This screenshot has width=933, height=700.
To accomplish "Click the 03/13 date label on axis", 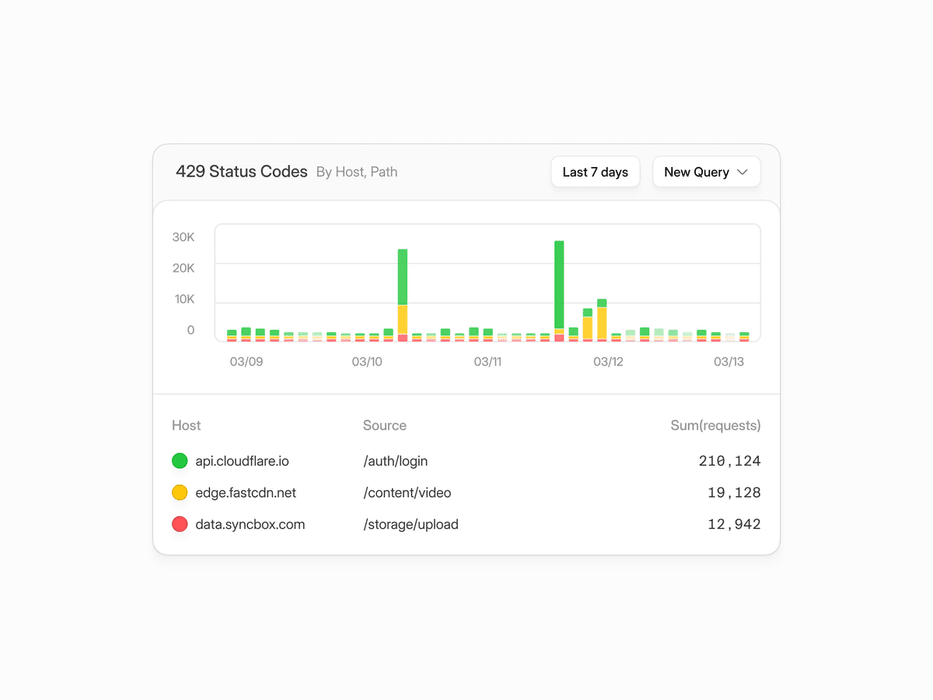I will coord(729,362).
